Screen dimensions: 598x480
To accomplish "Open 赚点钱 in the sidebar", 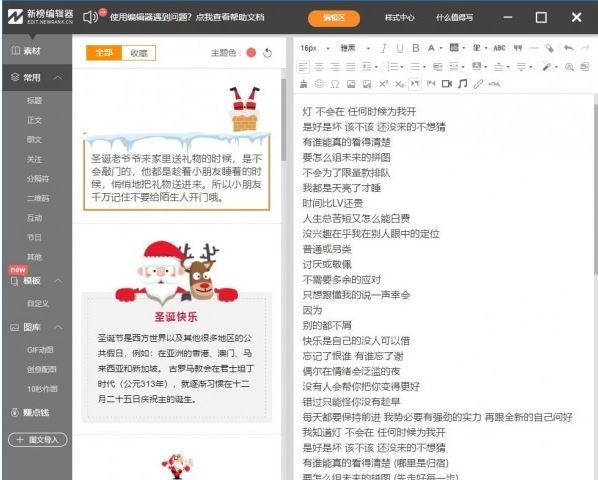I will coord(31,412).
